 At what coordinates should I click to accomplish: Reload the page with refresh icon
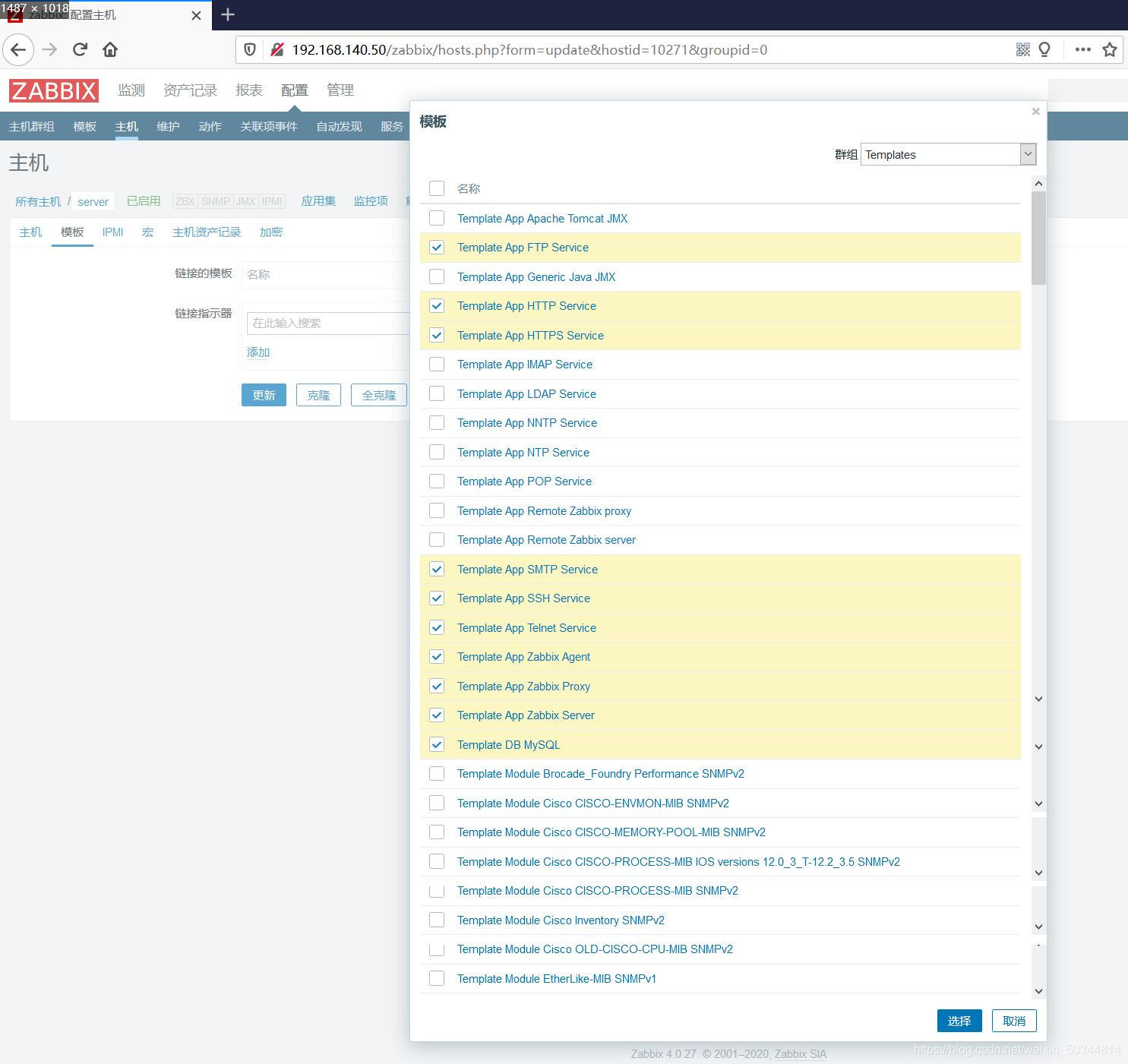point(80,50)
